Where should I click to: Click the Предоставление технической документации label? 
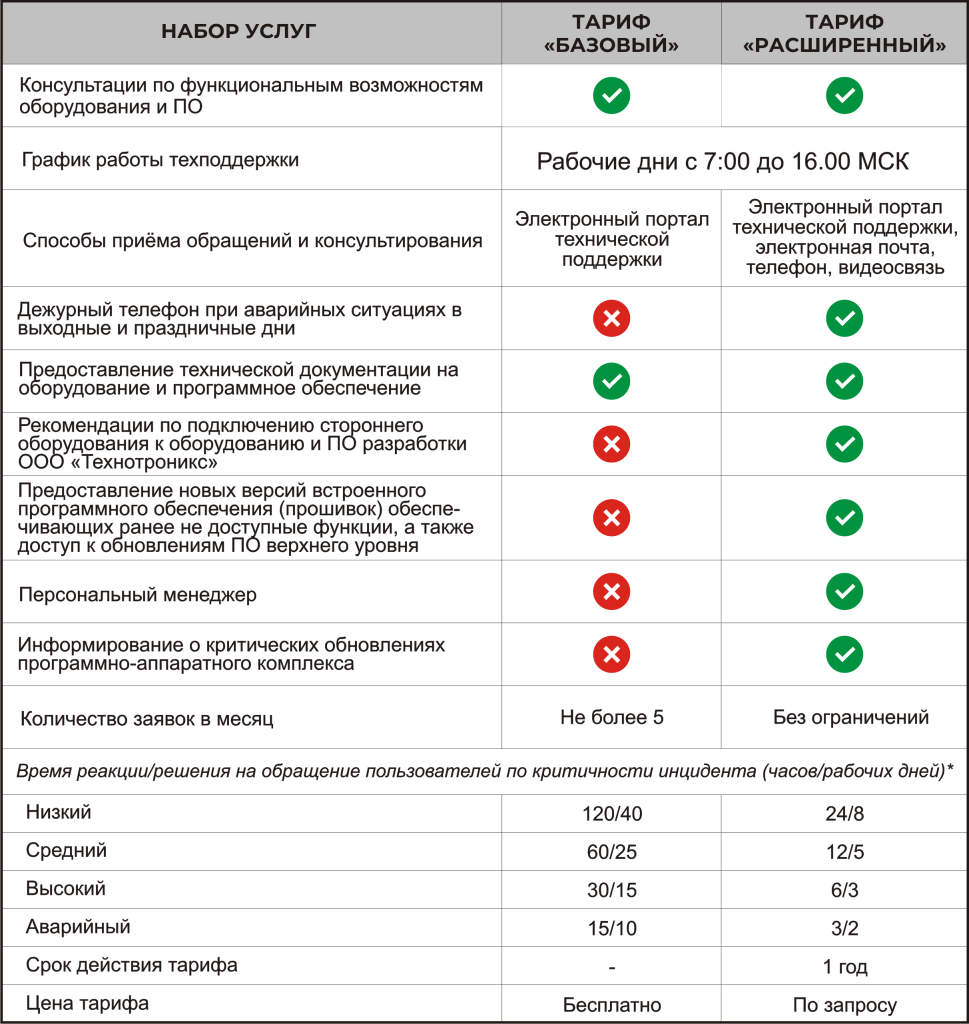[238, 379]
